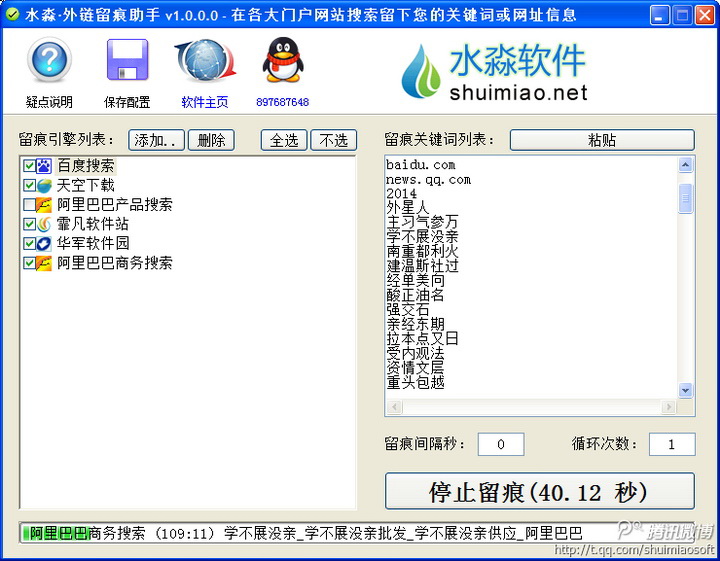
Task: Click the baidu.com keyword line
Action: pos(421,164)
